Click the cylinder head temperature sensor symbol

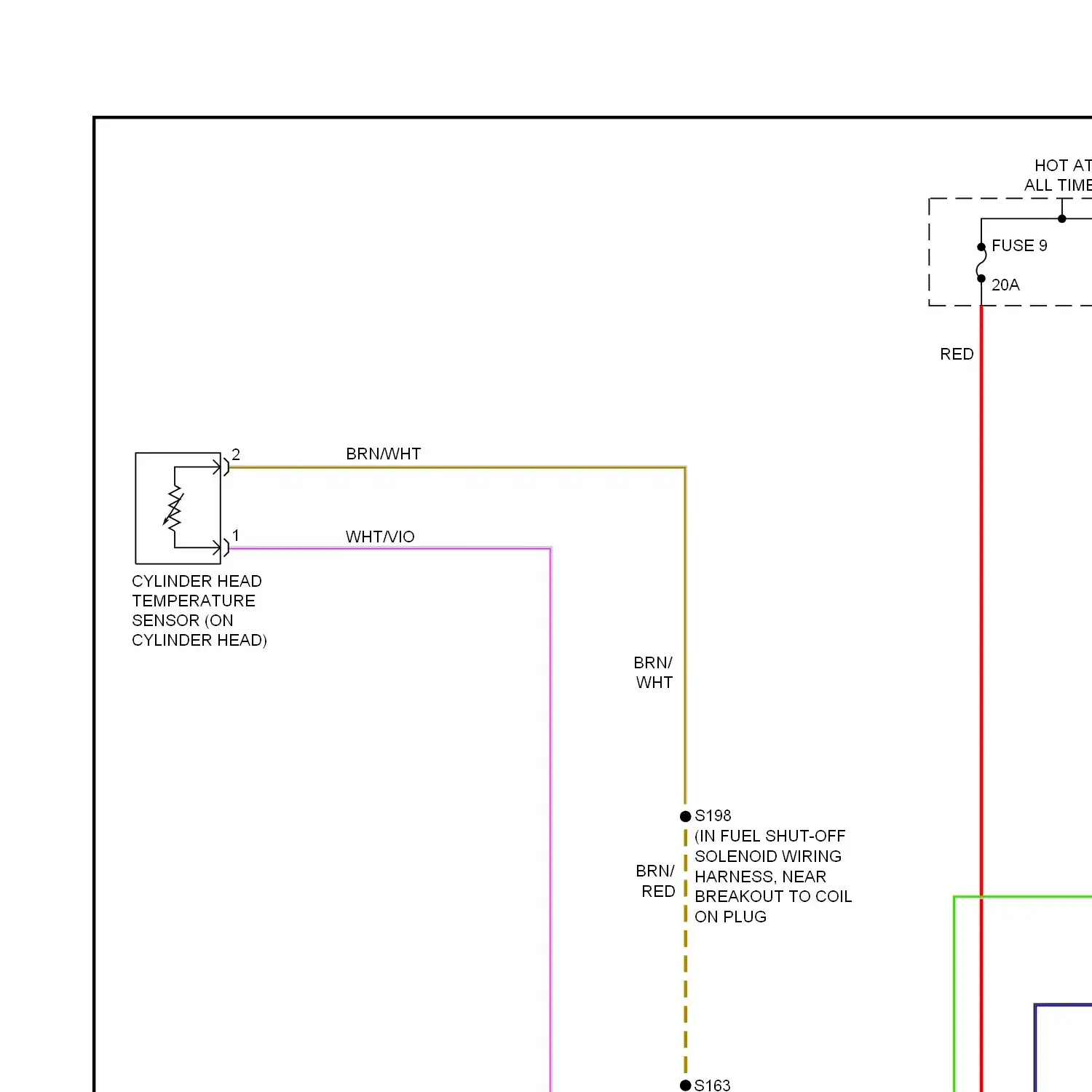click(178, 508)
